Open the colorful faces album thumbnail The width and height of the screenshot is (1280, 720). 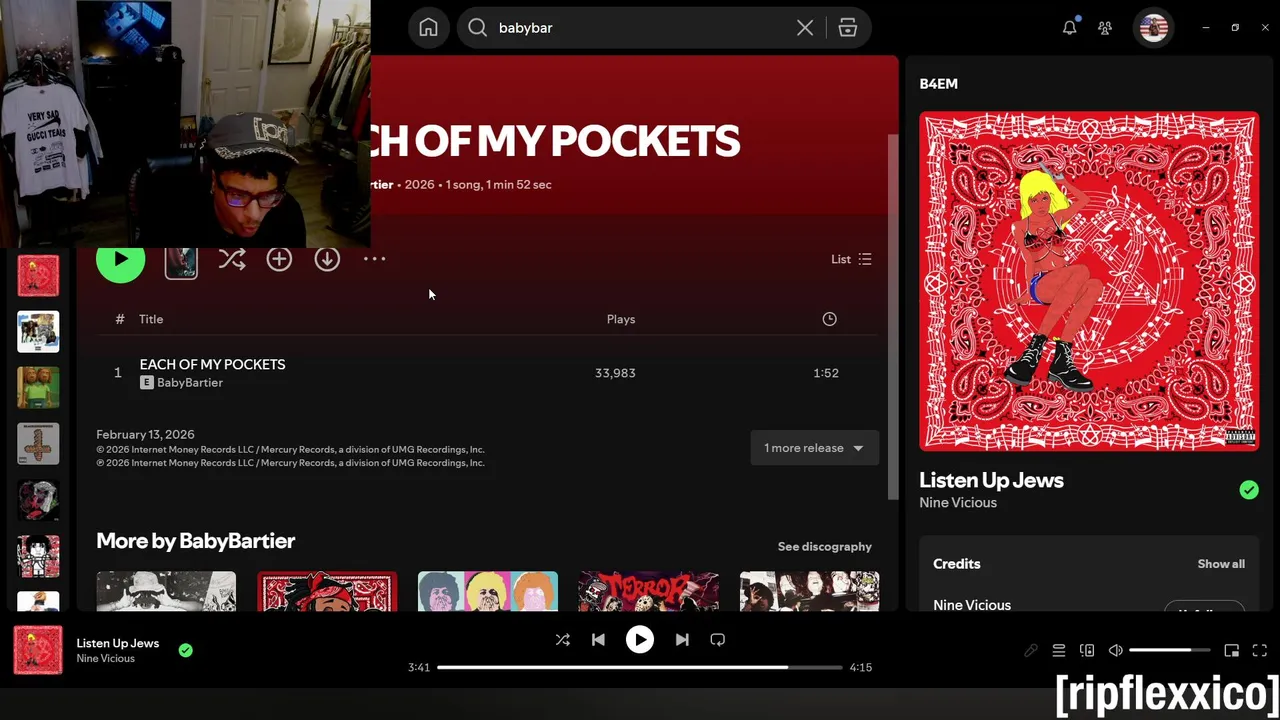coord(488,591)
